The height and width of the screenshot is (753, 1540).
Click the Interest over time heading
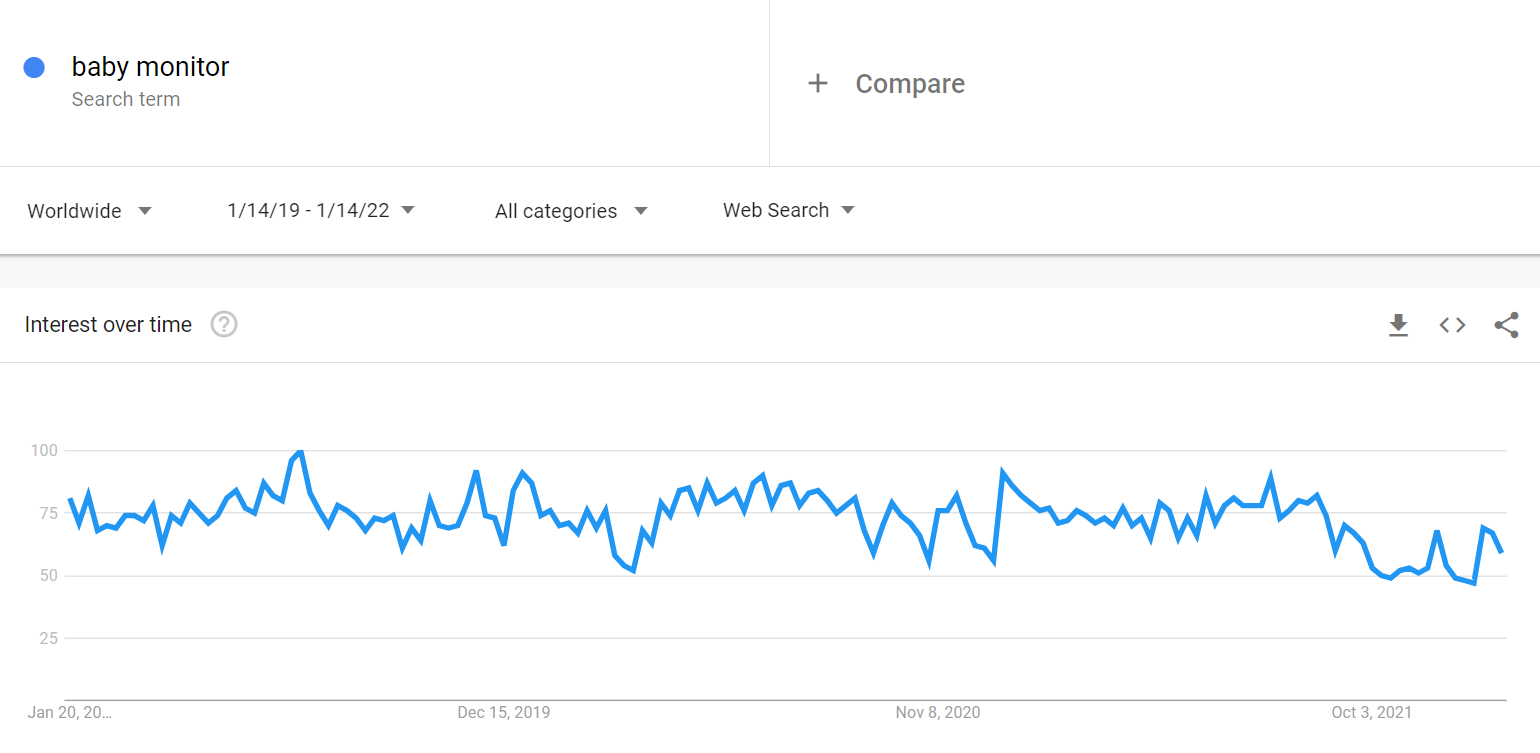point(108,324)
